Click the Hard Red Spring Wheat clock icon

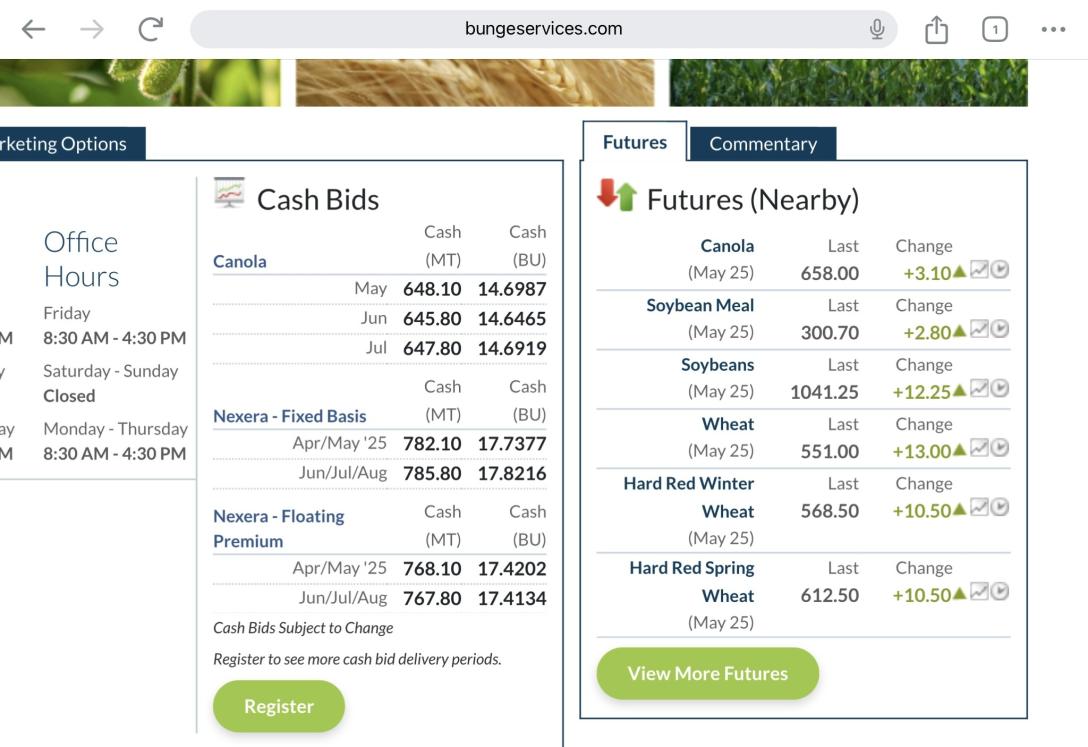(999, 592)
